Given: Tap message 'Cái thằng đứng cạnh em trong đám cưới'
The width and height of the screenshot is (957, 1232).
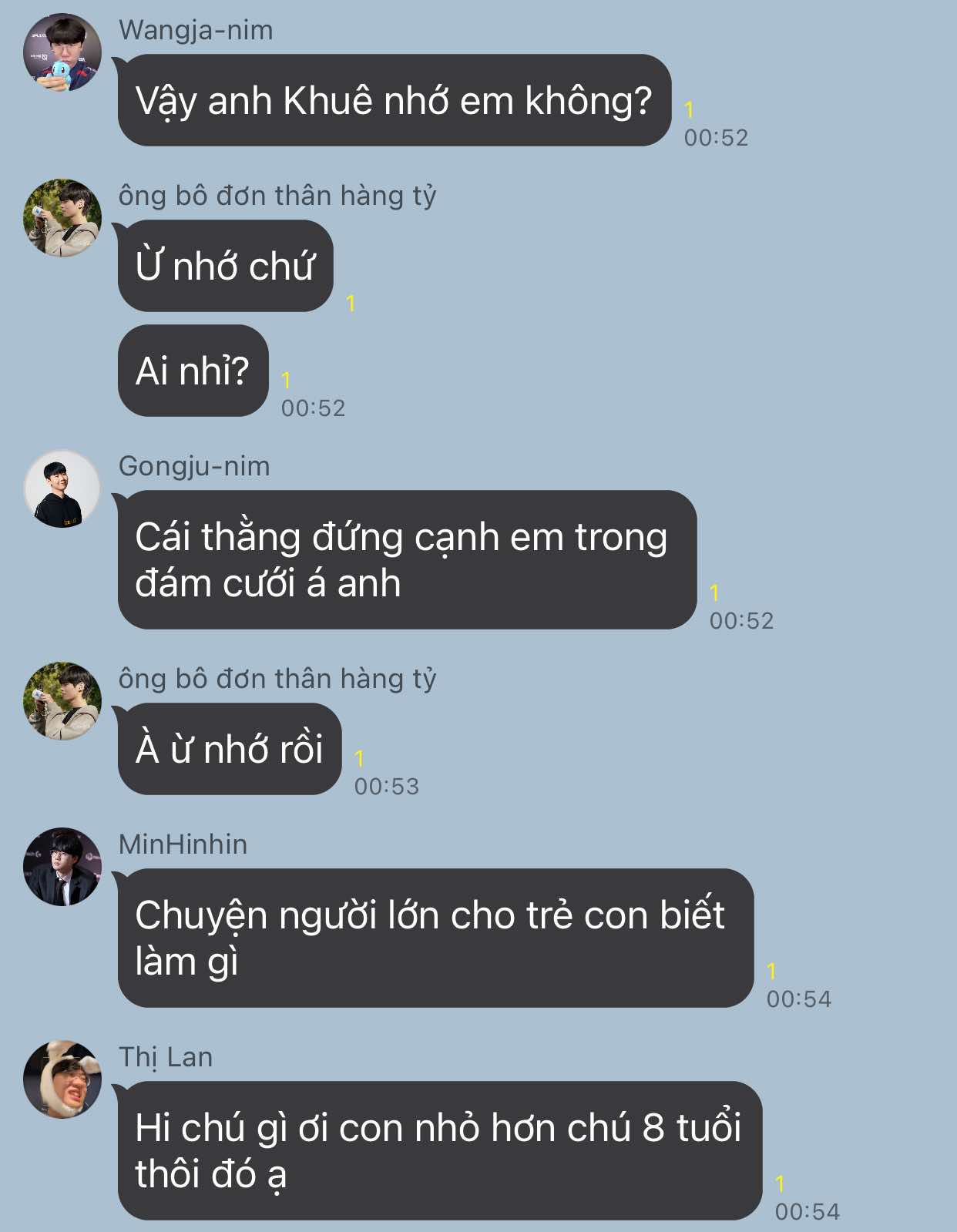Looking at the screenshot, I should point(407,559).
